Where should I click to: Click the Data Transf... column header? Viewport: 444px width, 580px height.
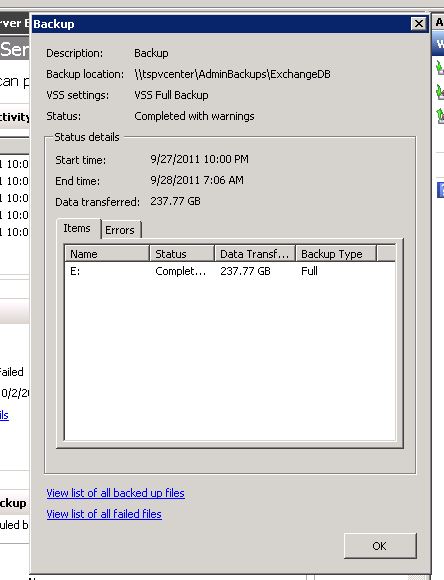255,254
